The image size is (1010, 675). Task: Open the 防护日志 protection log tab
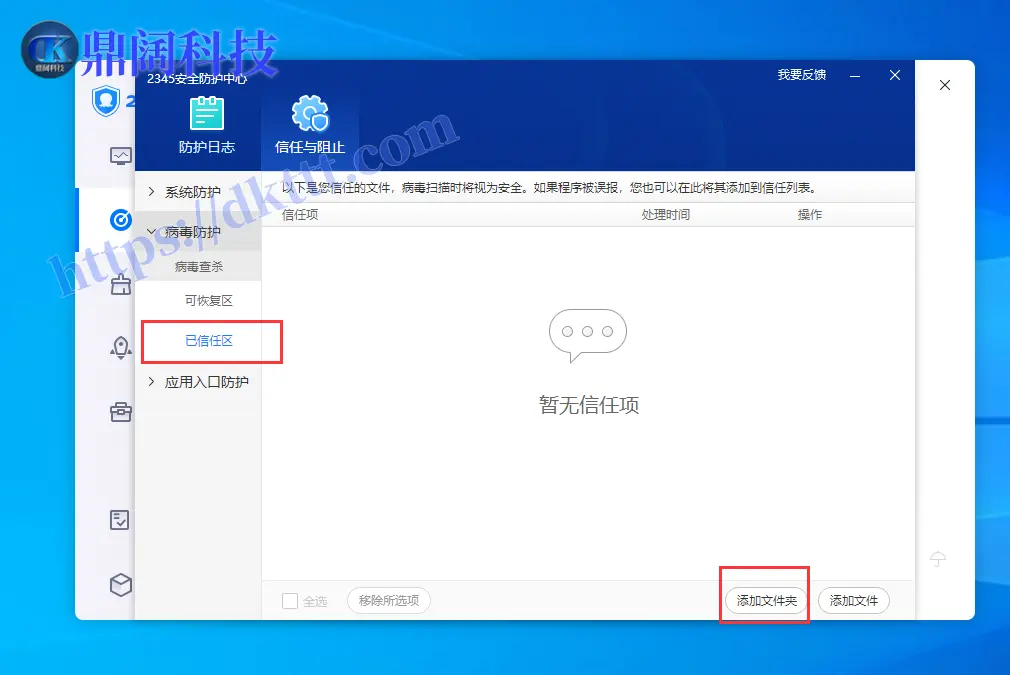pos(207,126)
